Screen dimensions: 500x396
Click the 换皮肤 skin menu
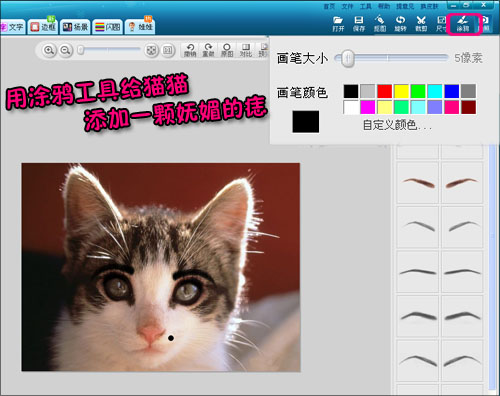coord(429,6)
